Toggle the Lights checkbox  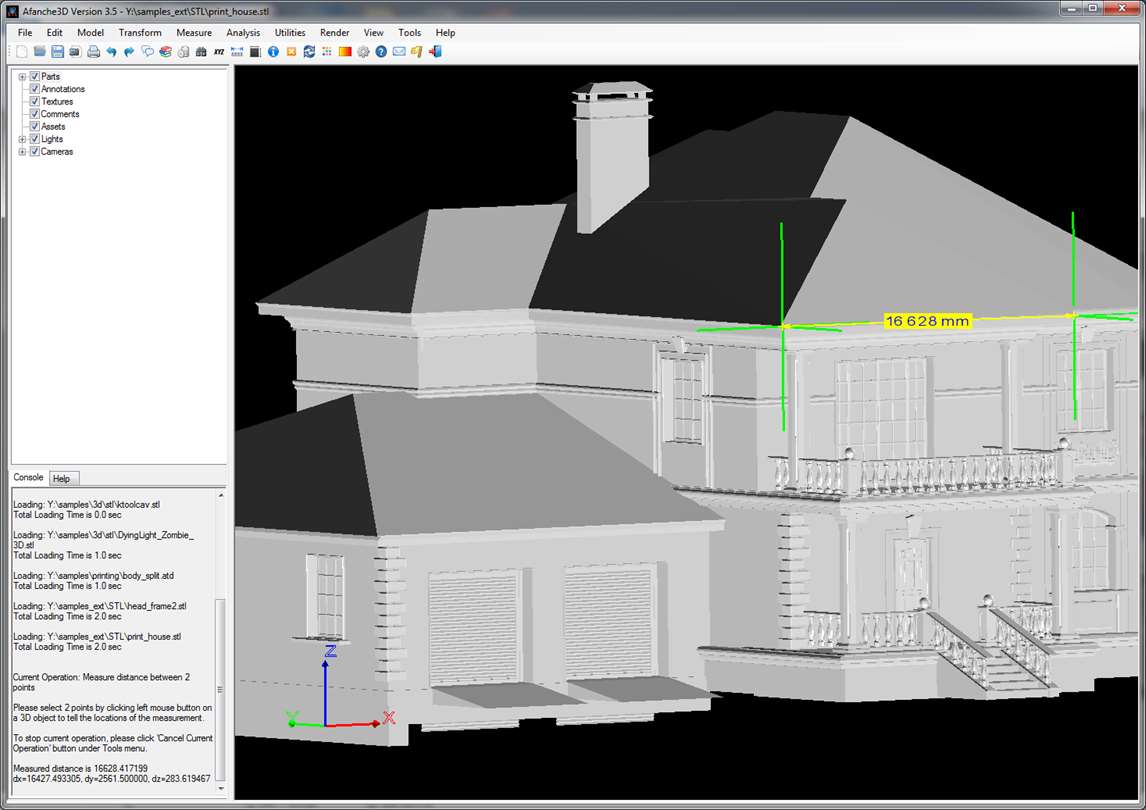34,138
